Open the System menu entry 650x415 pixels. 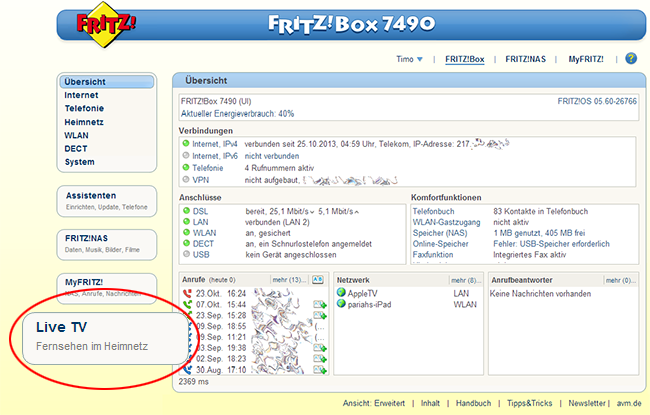[80, 162]
